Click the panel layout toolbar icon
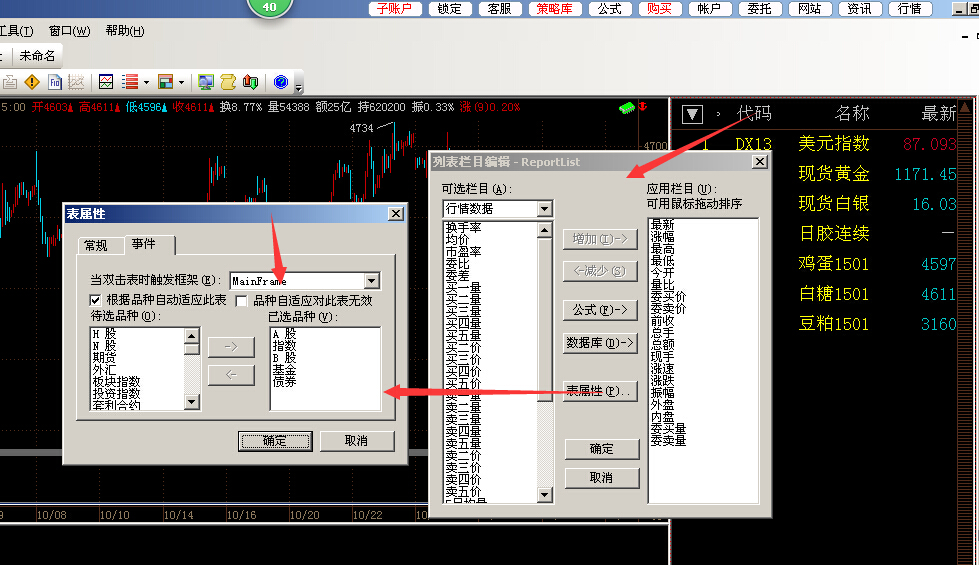979x565 pixels. (x=165, y=82)
